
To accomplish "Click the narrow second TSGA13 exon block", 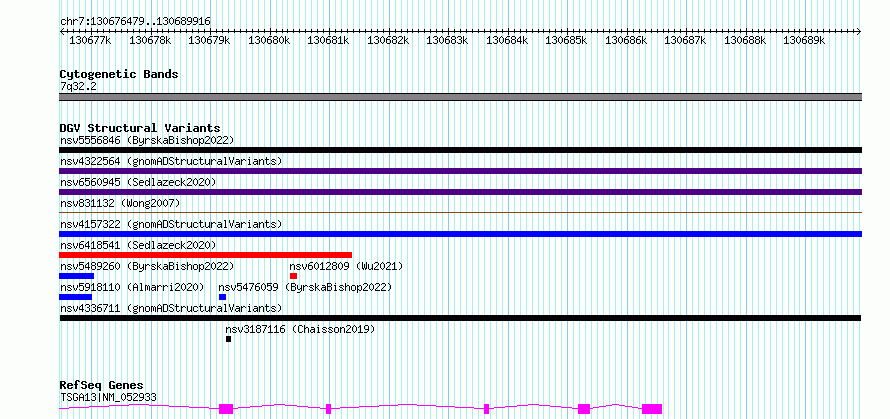I will coord(329,409).
